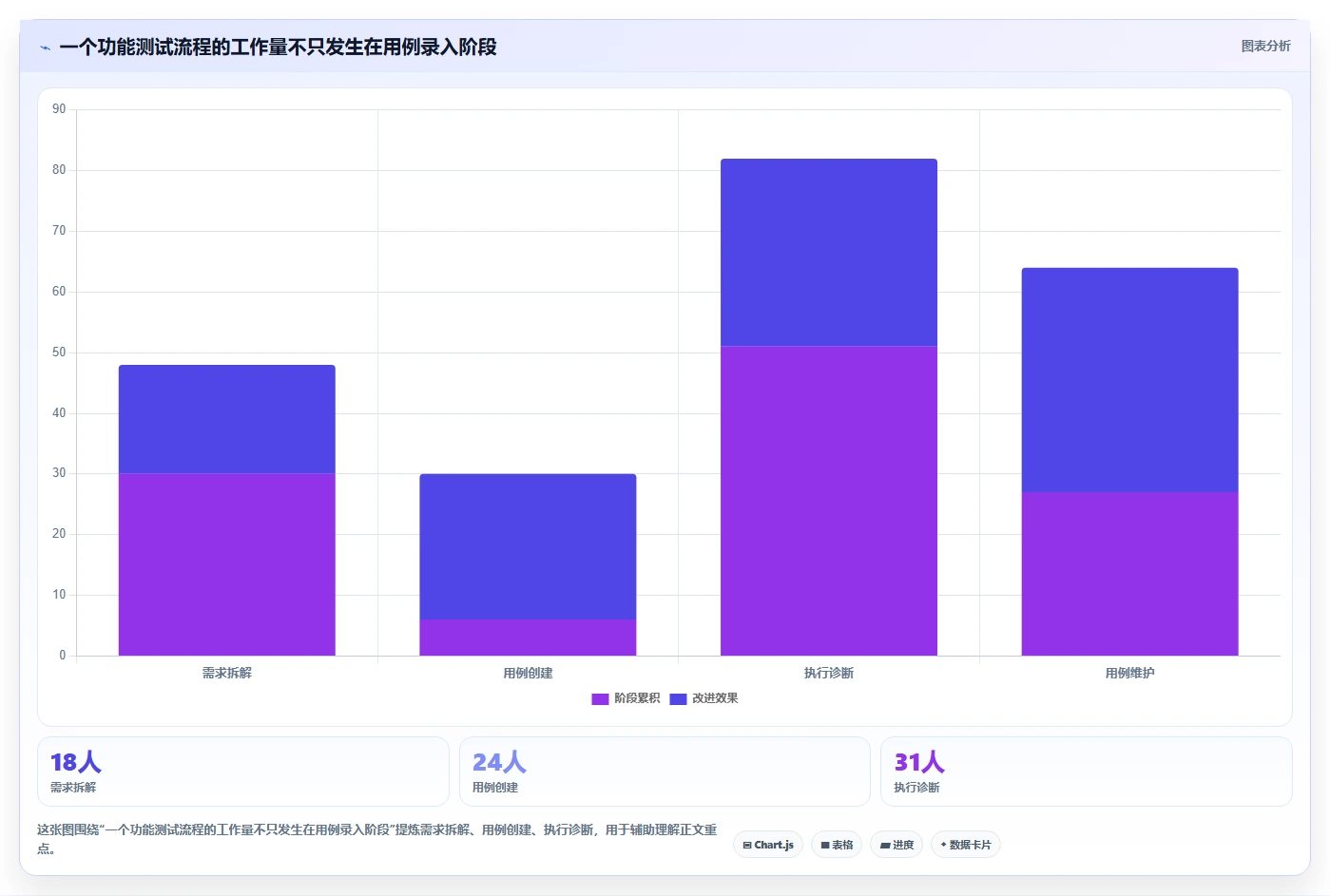1330x896 pixels.
Task: Click the y-axis value 50
Action: pos(59,353)
